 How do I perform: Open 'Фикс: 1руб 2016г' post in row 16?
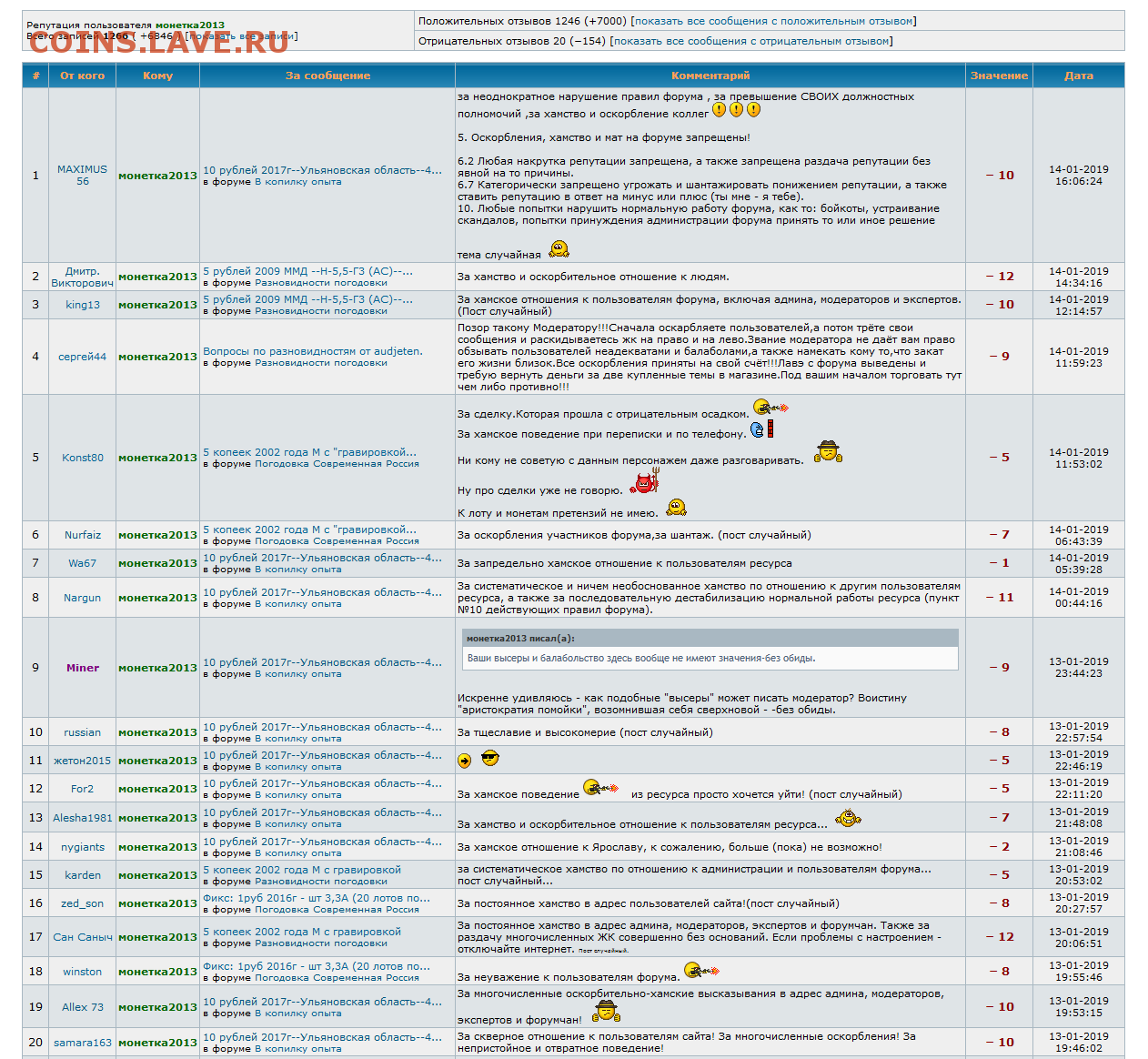317,898
